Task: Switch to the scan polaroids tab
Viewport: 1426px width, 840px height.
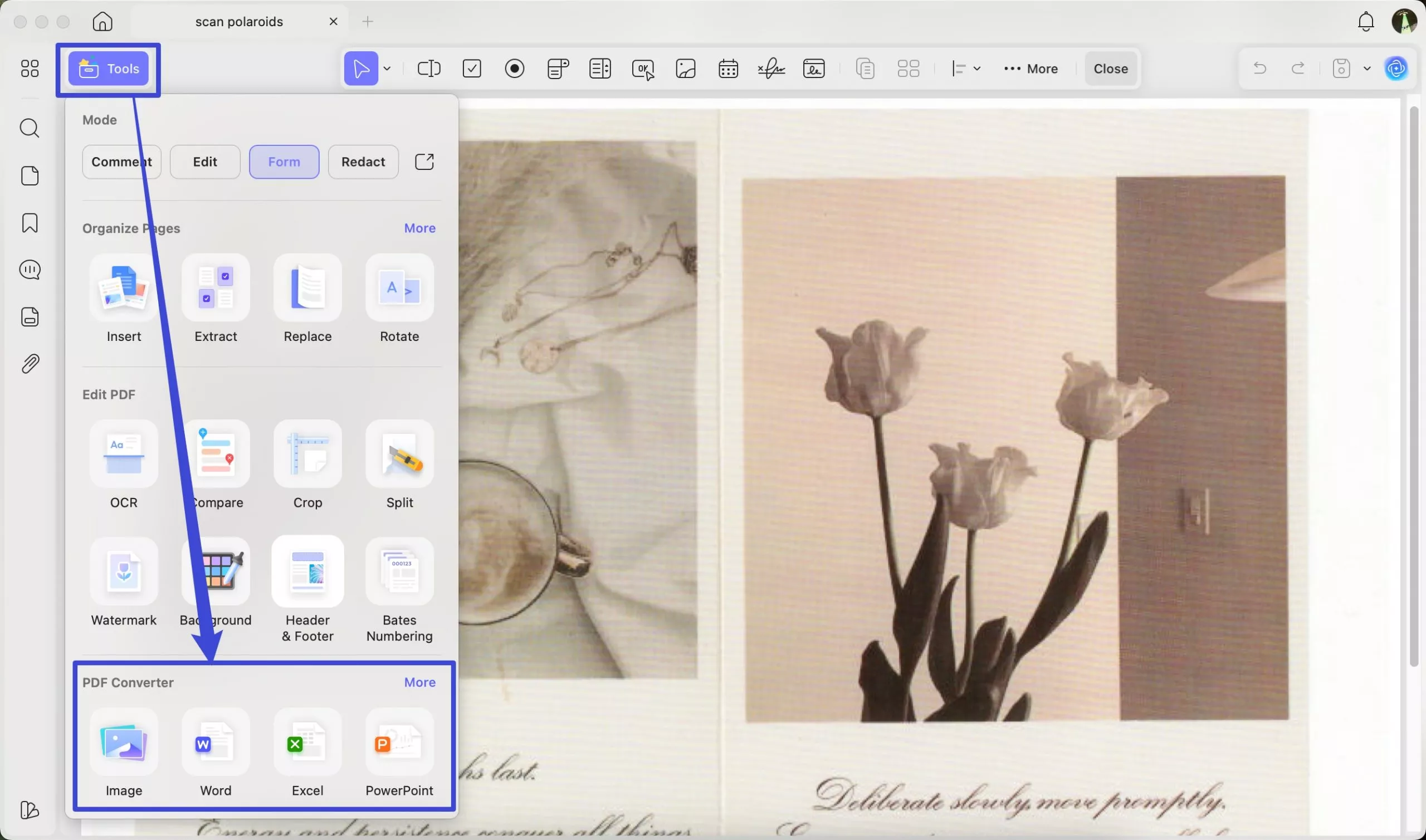Action: coord(239,22)
